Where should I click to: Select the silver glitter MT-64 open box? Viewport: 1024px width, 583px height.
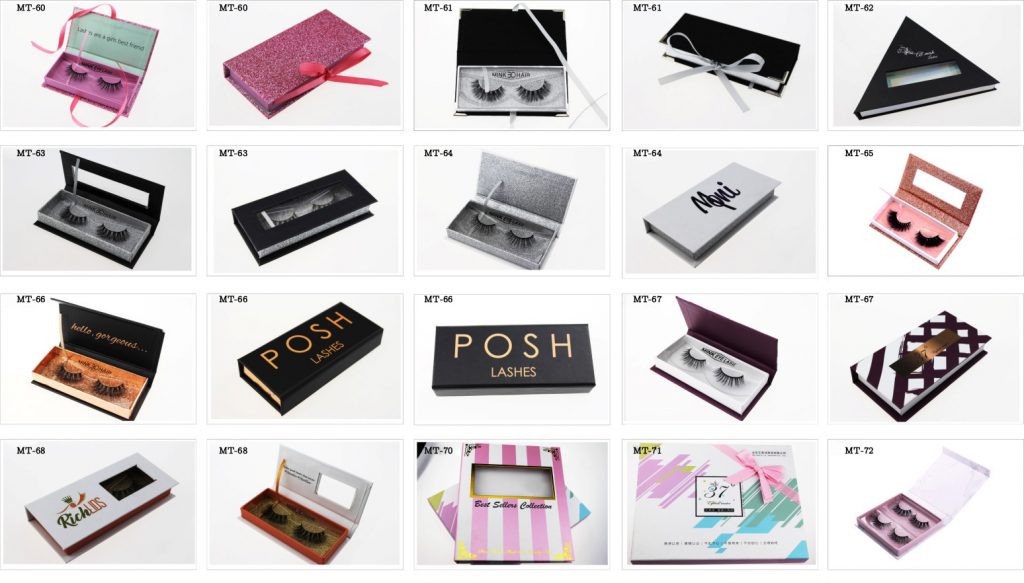[x=512, y=210]
